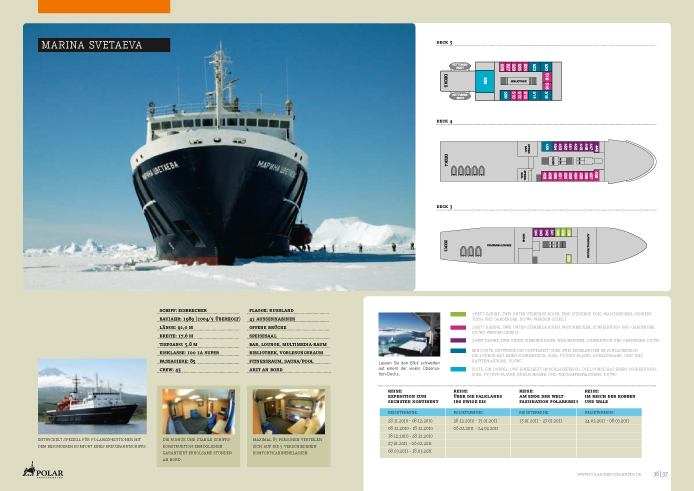The image size is (694, 491).
Task: Open the left cabin interior photo
Action: click(193, 409)
